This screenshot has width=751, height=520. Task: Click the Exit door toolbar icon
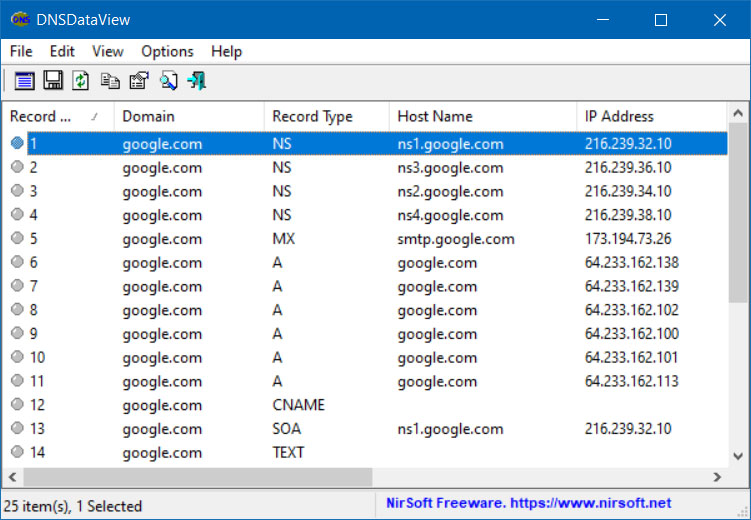197,81
